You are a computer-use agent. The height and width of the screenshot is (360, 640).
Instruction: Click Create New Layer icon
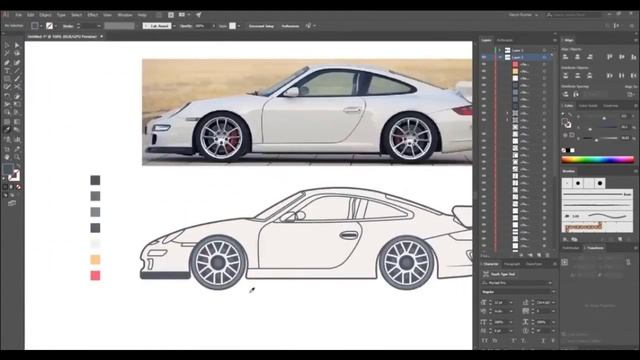pos(539,255)
